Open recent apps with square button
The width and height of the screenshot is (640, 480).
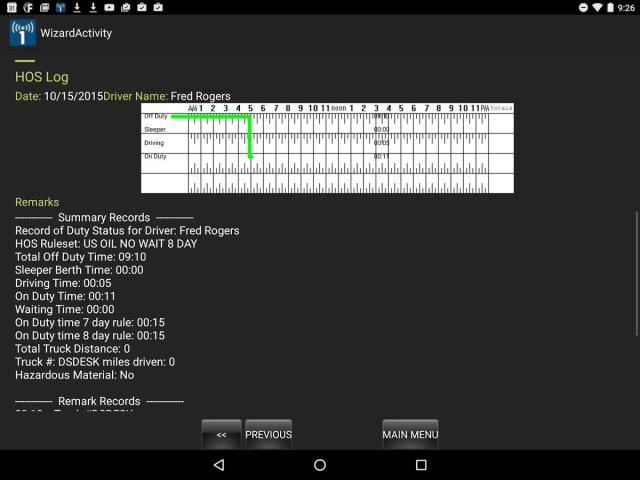(x=421, y=465)
